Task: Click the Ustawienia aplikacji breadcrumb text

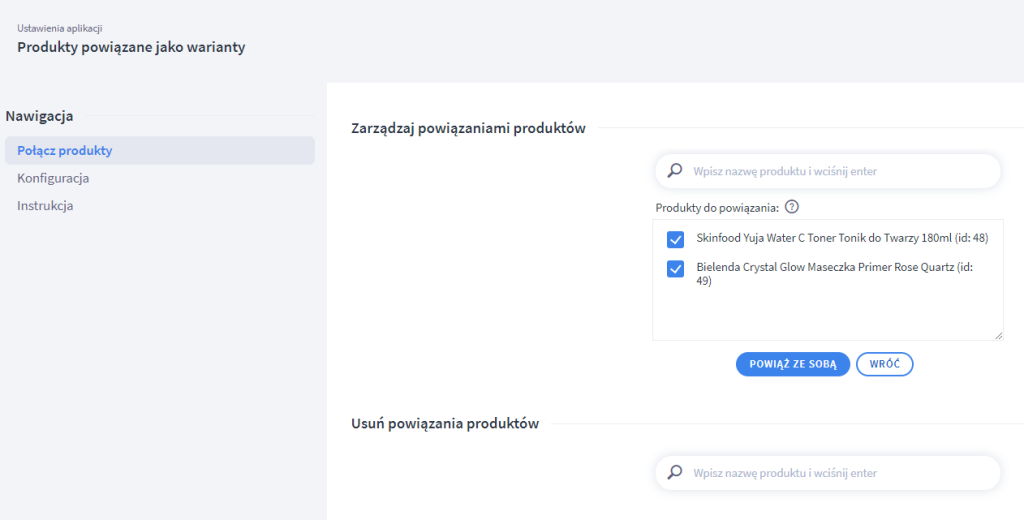Action: click(59, 28)
